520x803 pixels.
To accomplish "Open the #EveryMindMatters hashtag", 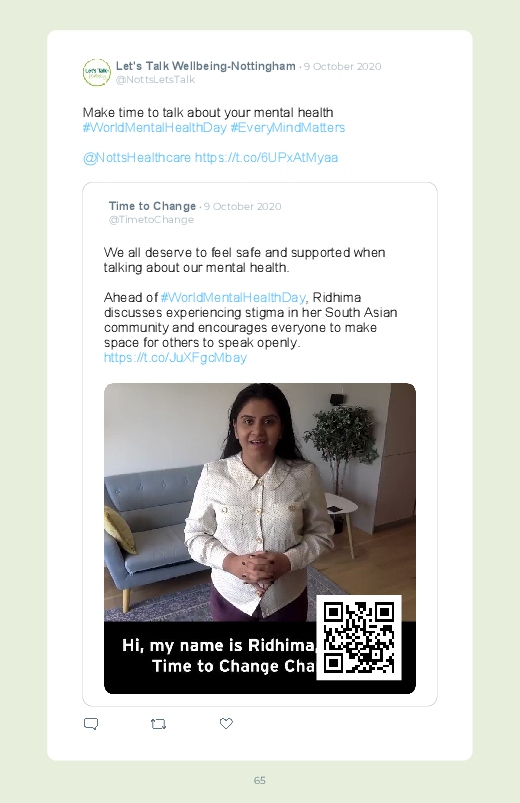I will coord(287,128).
